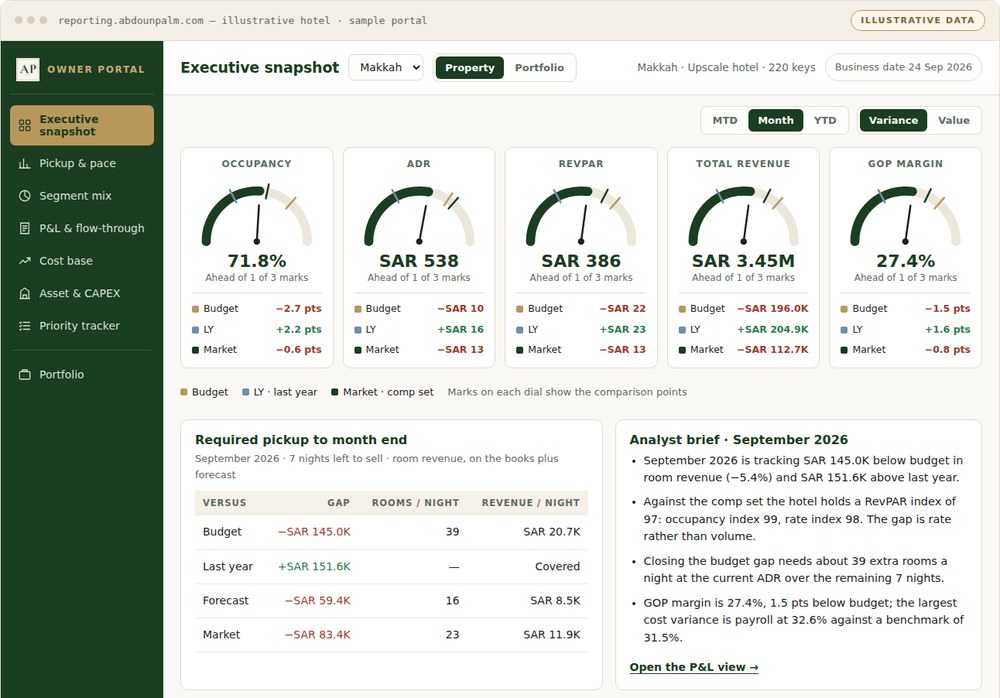Select the YTD period

coord(825,121)
